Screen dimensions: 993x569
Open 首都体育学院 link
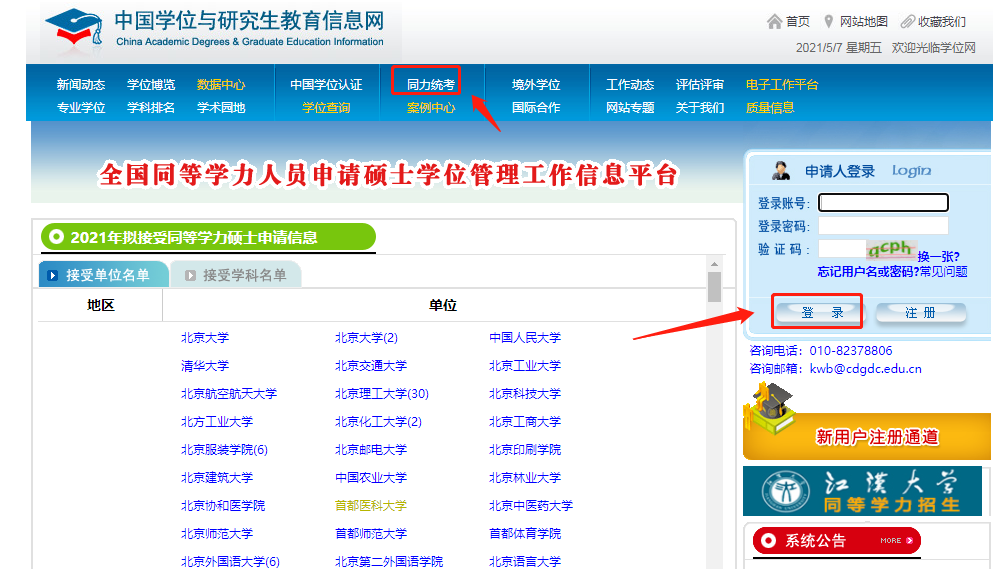coord(525,533)
